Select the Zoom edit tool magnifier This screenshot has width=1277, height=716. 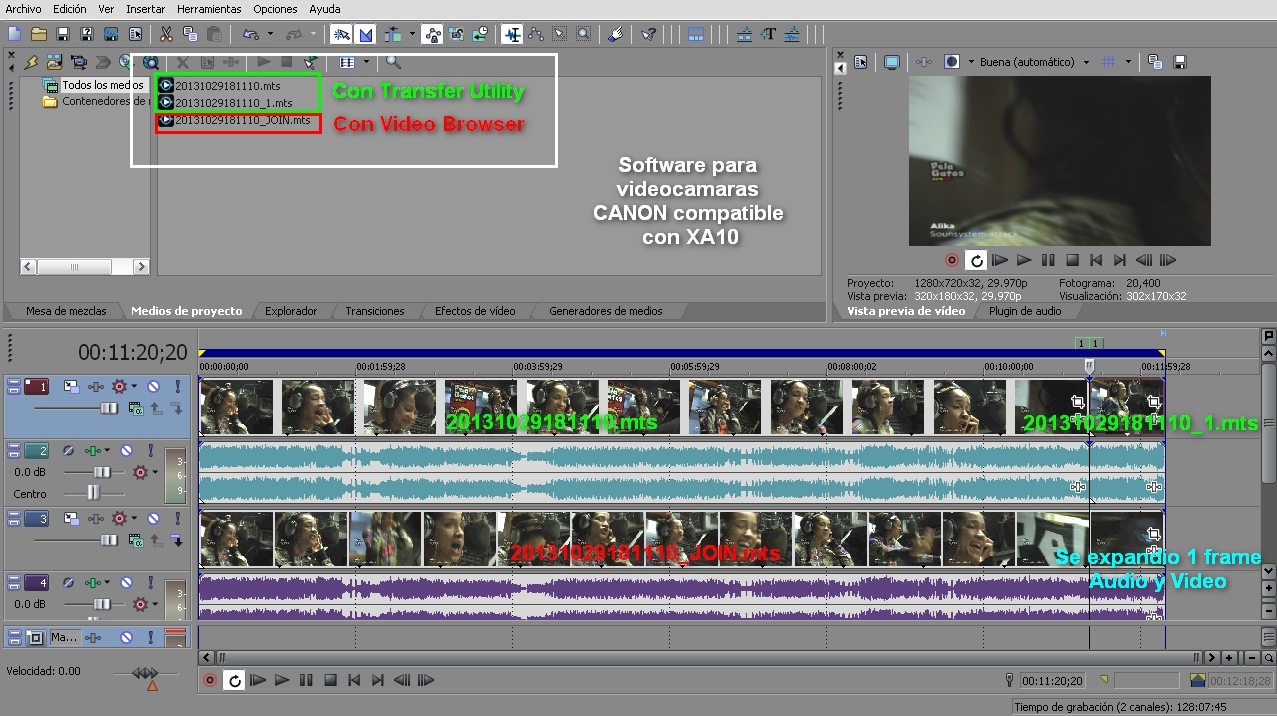coord(583,34)
